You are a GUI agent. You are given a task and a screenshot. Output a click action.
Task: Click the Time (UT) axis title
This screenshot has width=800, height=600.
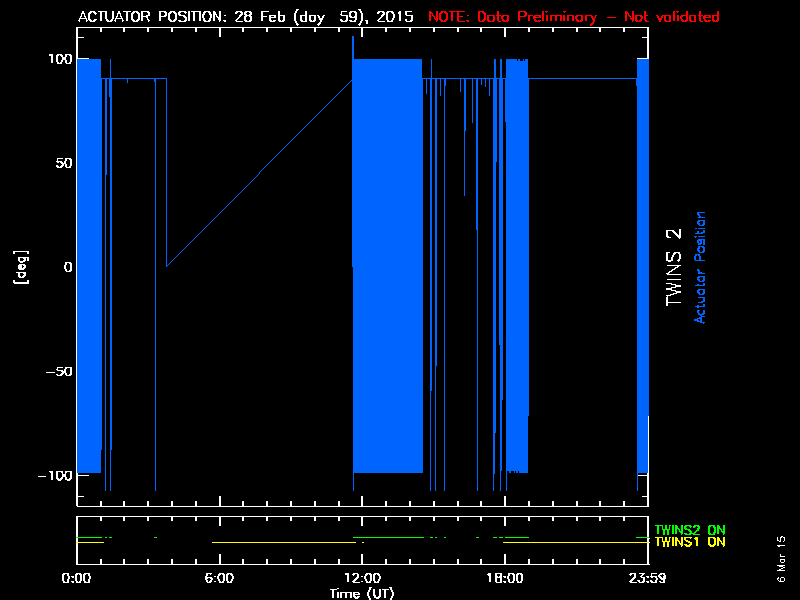[363, 593]
